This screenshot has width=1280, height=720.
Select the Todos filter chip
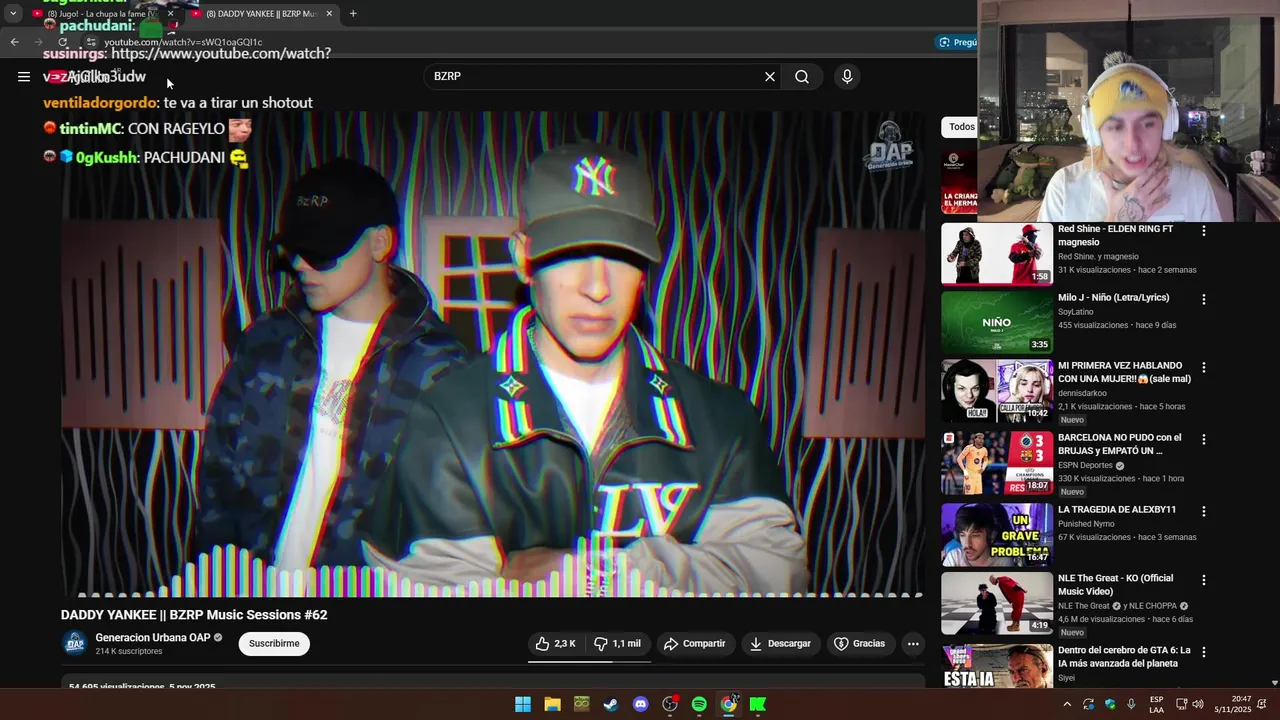pos(961,127)
